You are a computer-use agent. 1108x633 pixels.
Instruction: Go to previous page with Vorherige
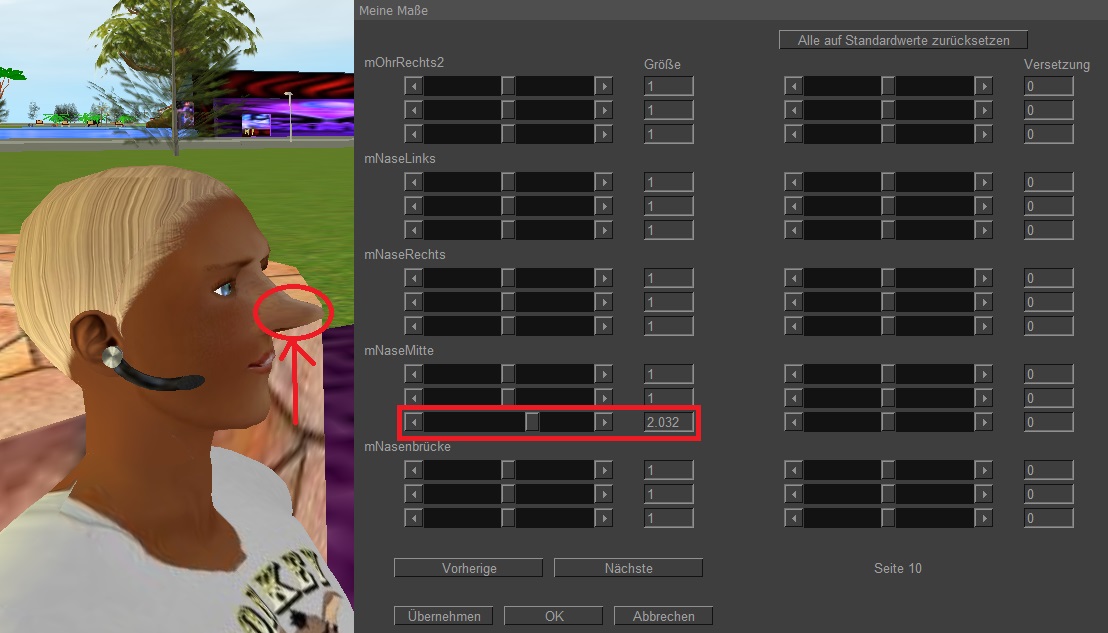point(468,568)
